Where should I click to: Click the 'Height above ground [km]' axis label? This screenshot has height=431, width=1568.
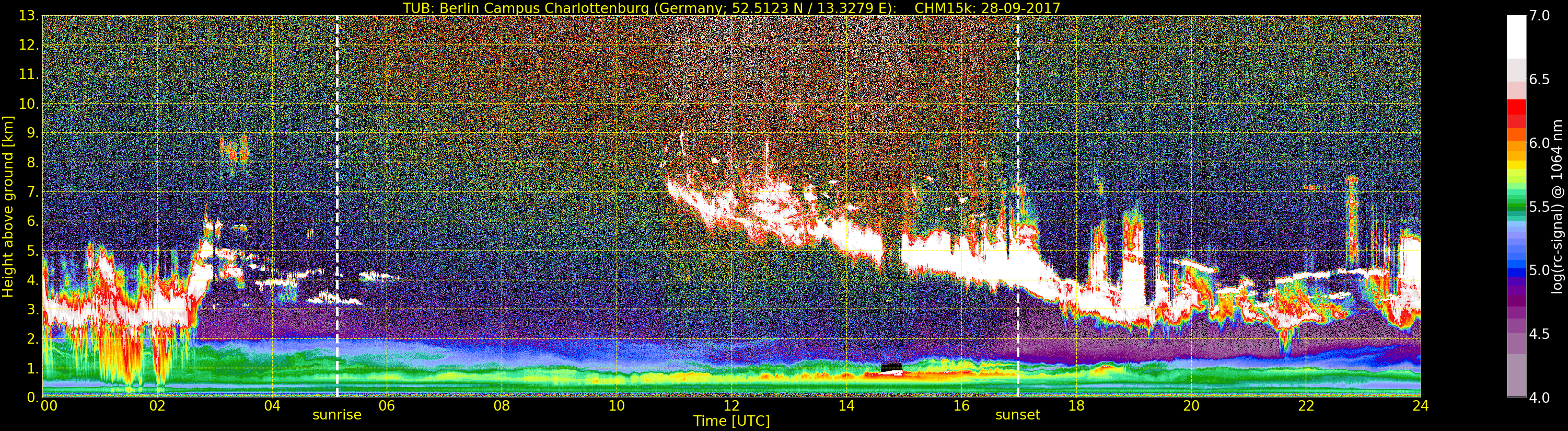[x=8, y=207]
